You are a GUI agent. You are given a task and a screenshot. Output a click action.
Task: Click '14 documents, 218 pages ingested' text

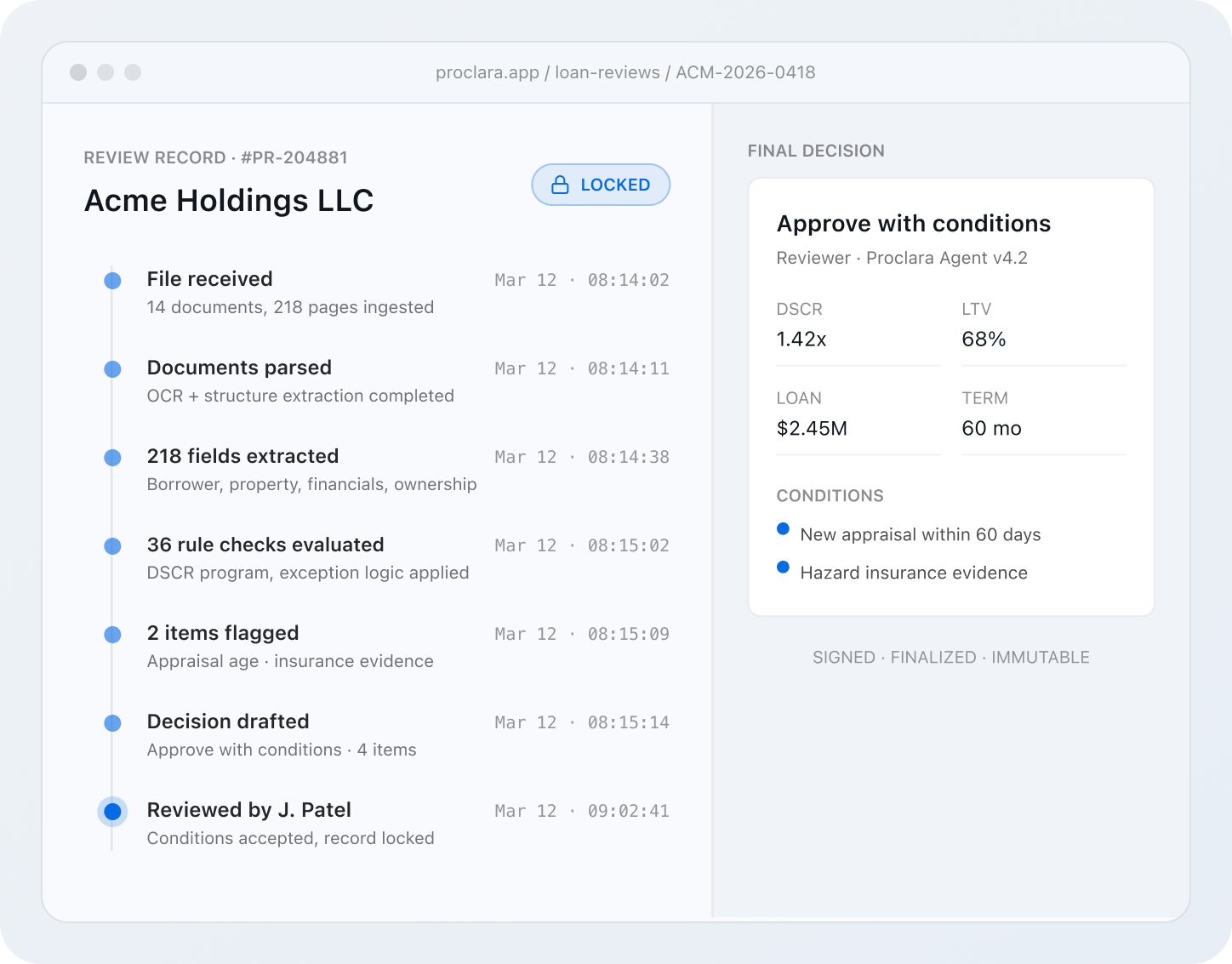290,307
